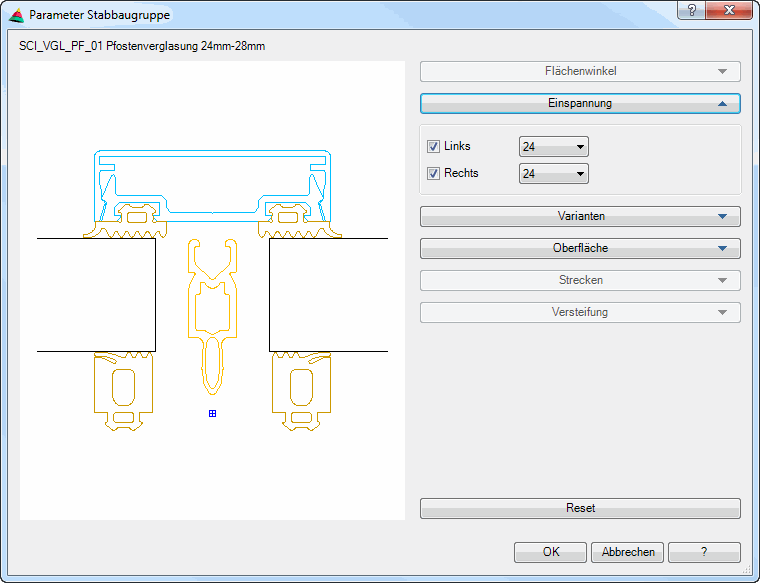Expand the Versteifung section

tap(580, 312)
